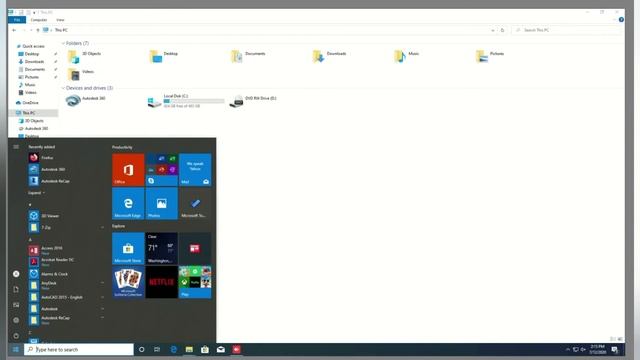The height and width of the screenshot is (360, 640).
Task: Open Autodesk 360 under Devices and drives
Action: (86, 100)
